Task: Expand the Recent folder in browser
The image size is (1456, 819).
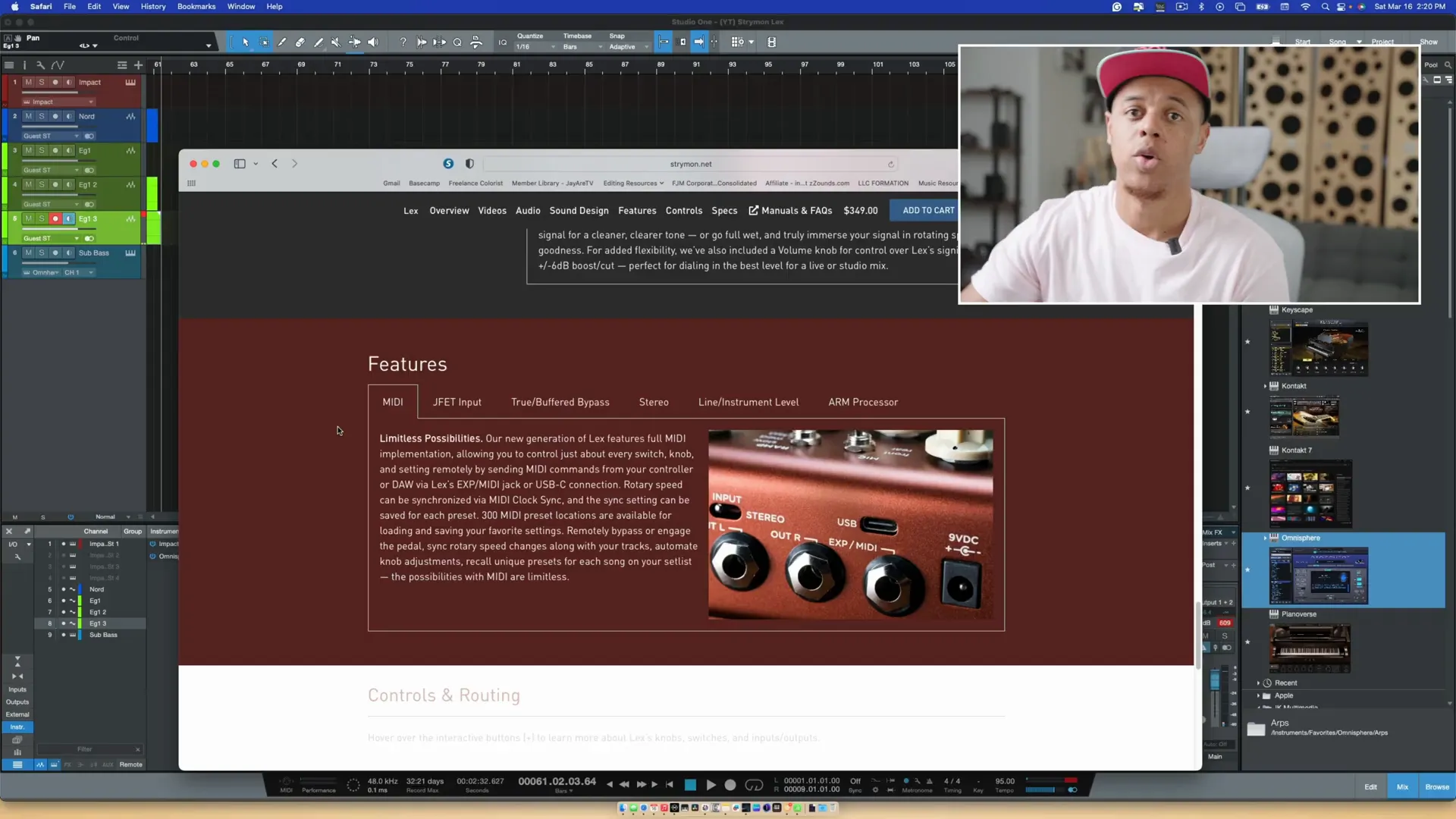Action: click(1258, 683)
